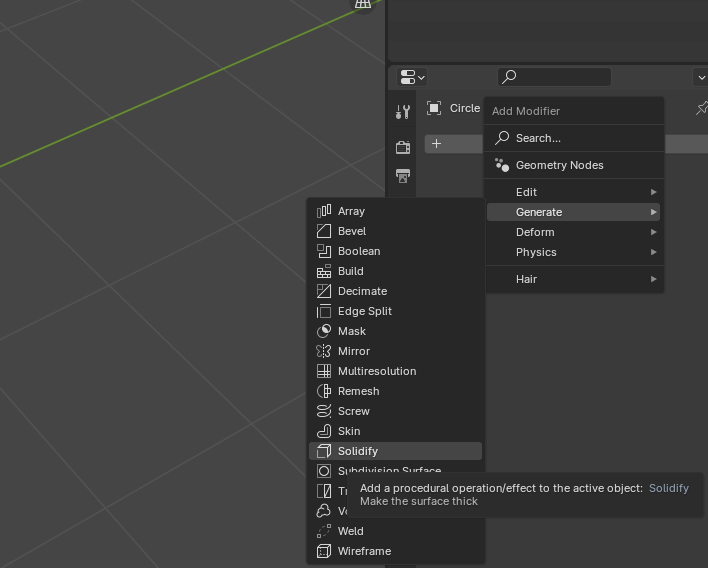Screen dimensions: 708x568
Task: Open the Physics modifier submenu
Action: point(573,252)
